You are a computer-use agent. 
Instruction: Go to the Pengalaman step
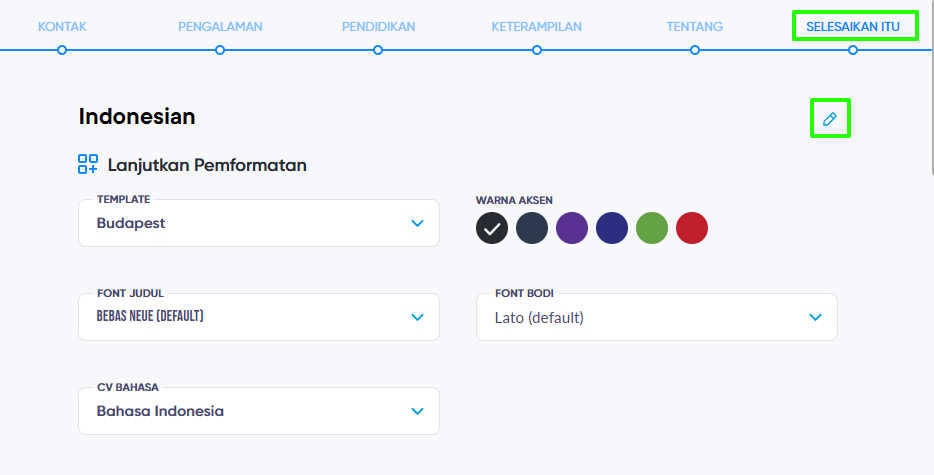(x=220, y=27)
